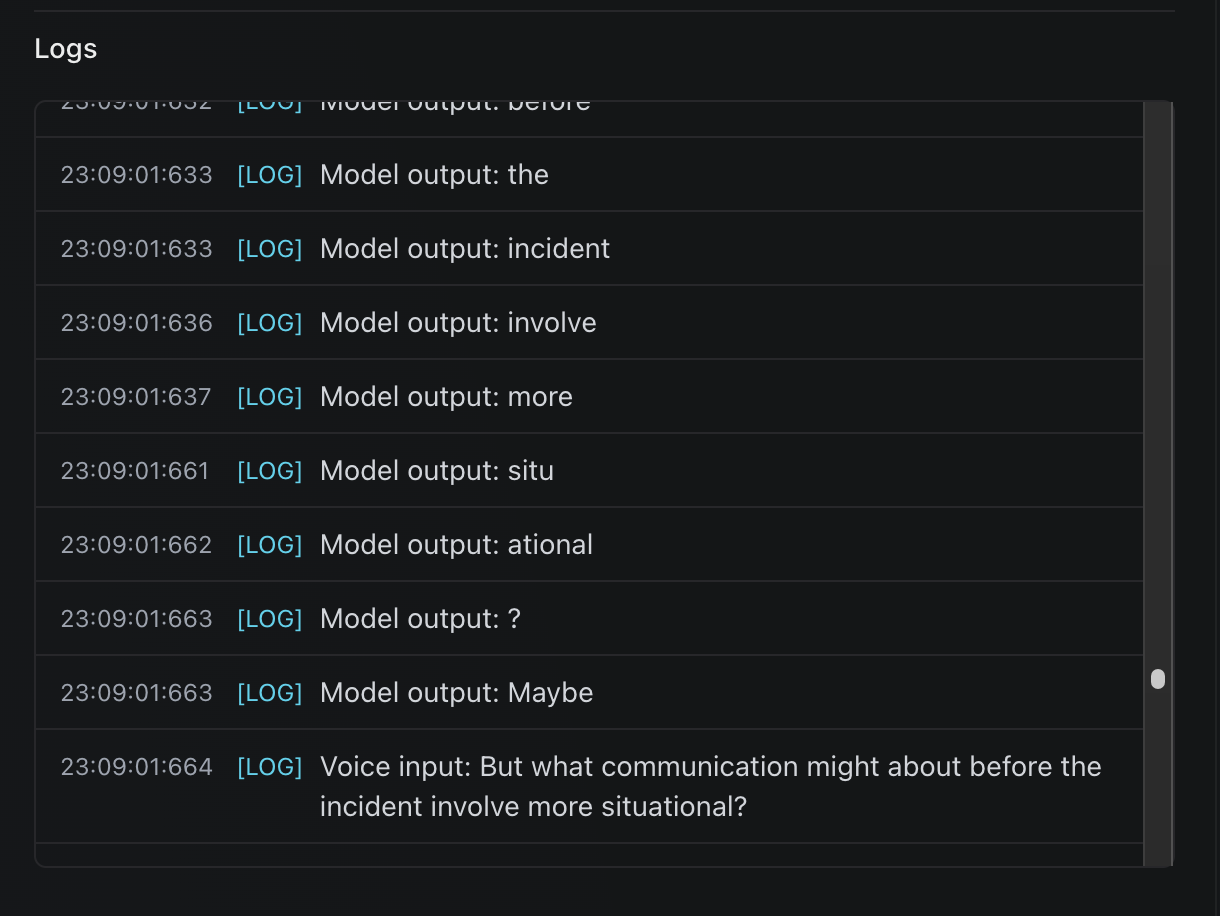Click the empty row below the Voice input entry

pyautogui.click(x=590, y=852)
